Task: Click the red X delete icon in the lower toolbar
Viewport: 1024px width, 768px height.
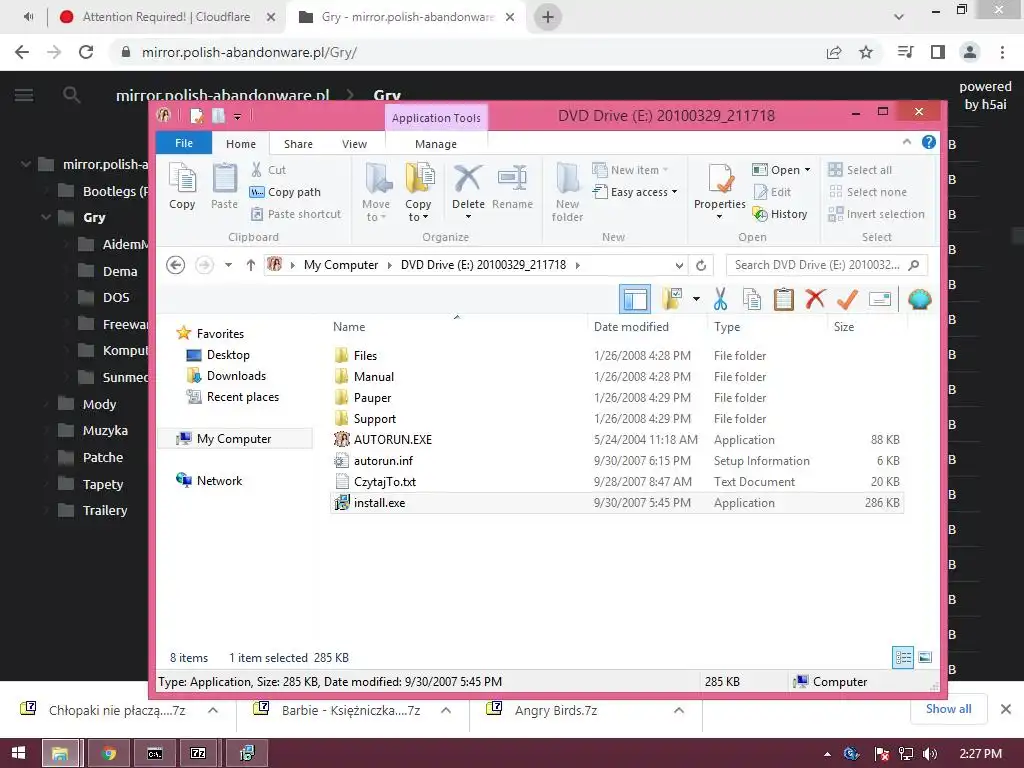Action: (815, 299)
